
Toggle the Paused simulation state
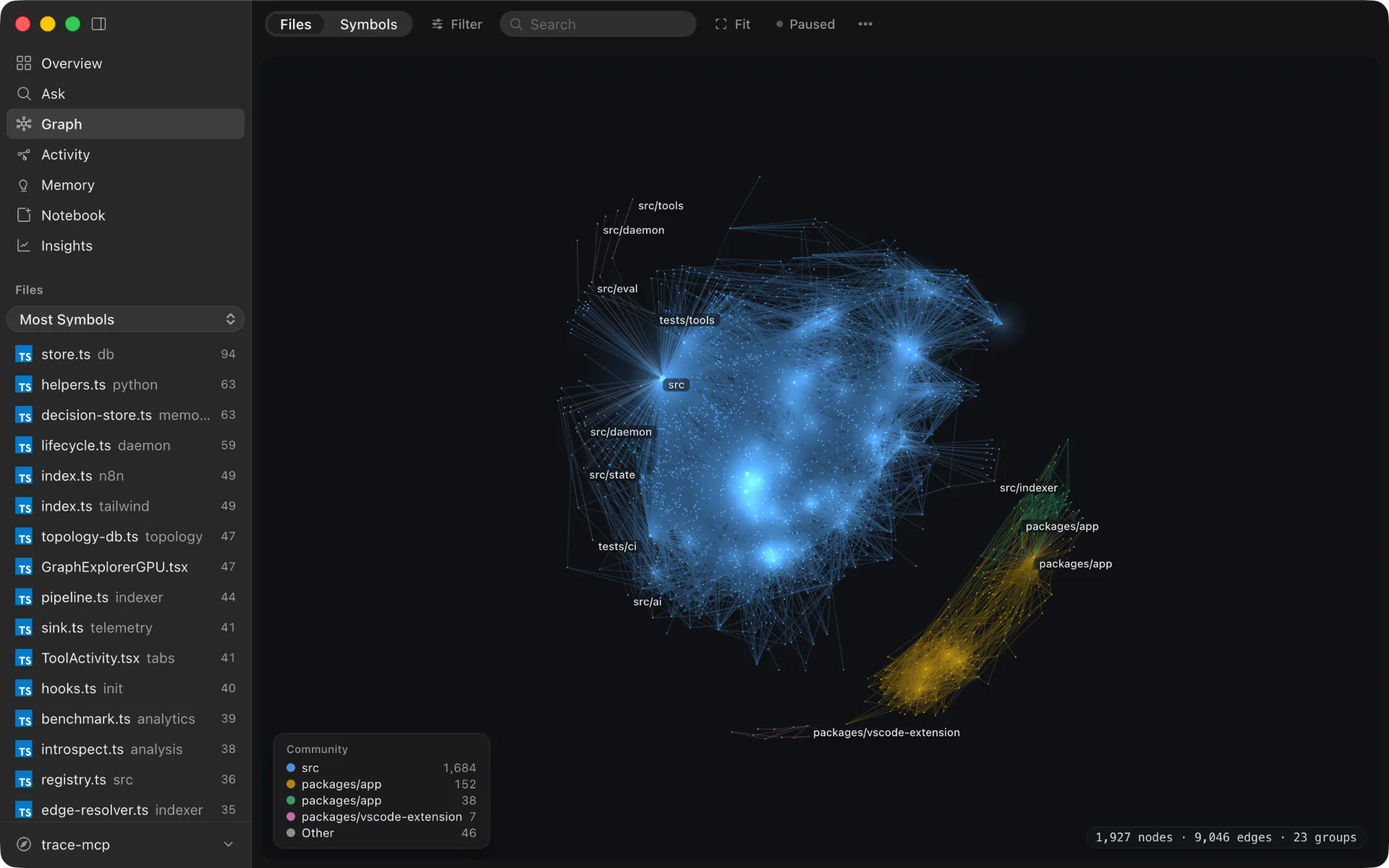(805, 24)
